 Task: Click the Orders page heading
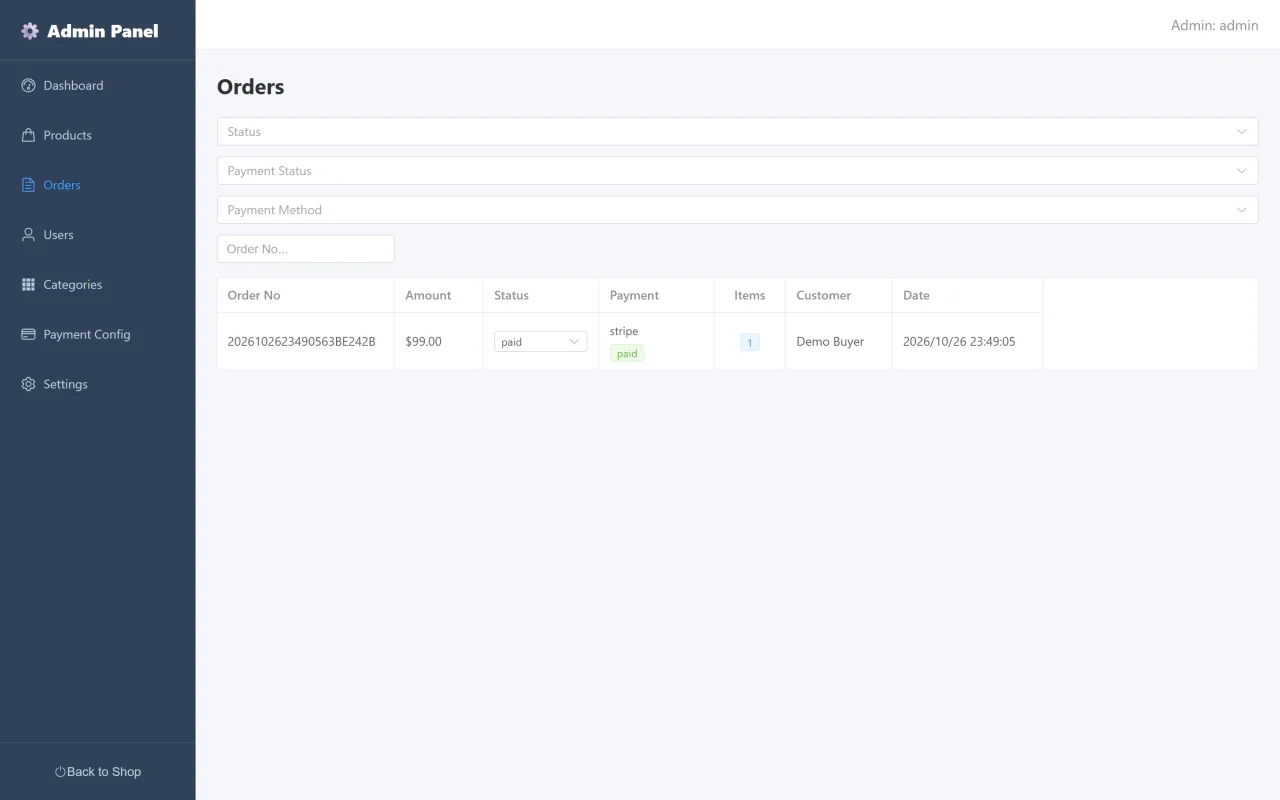point(250,87)
